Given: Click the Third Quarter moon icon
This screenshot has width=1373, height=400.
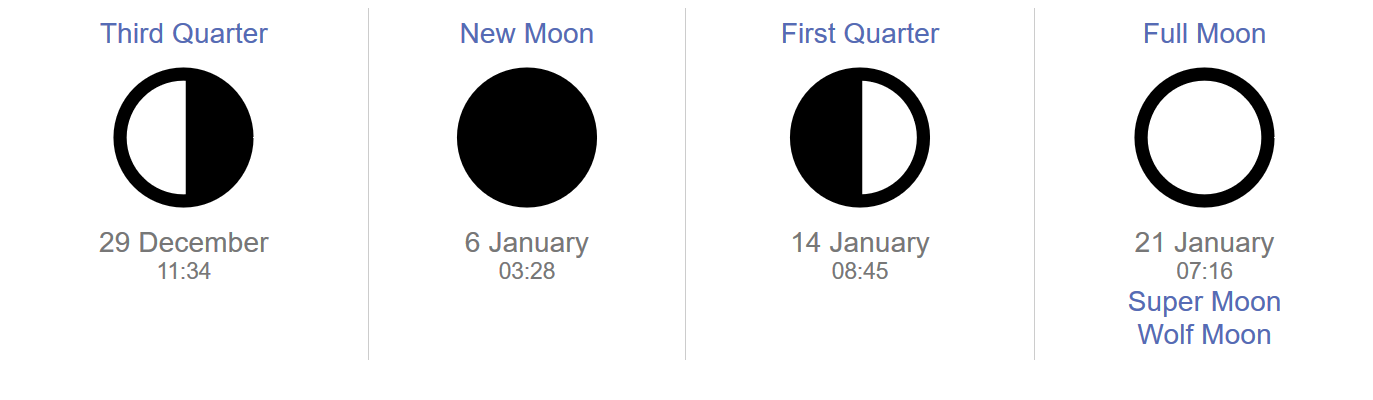Looking at the screenshot, I should coord(184,138).
